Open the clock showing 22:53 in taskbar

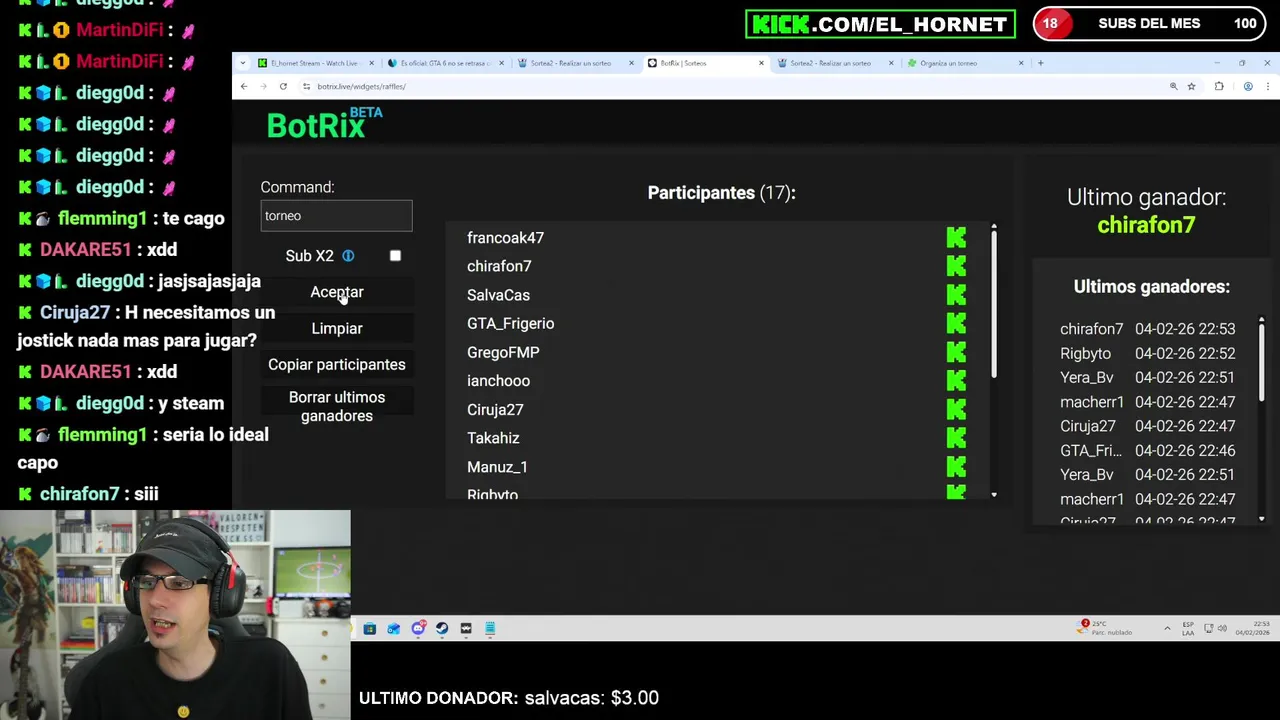point(1253,628)
